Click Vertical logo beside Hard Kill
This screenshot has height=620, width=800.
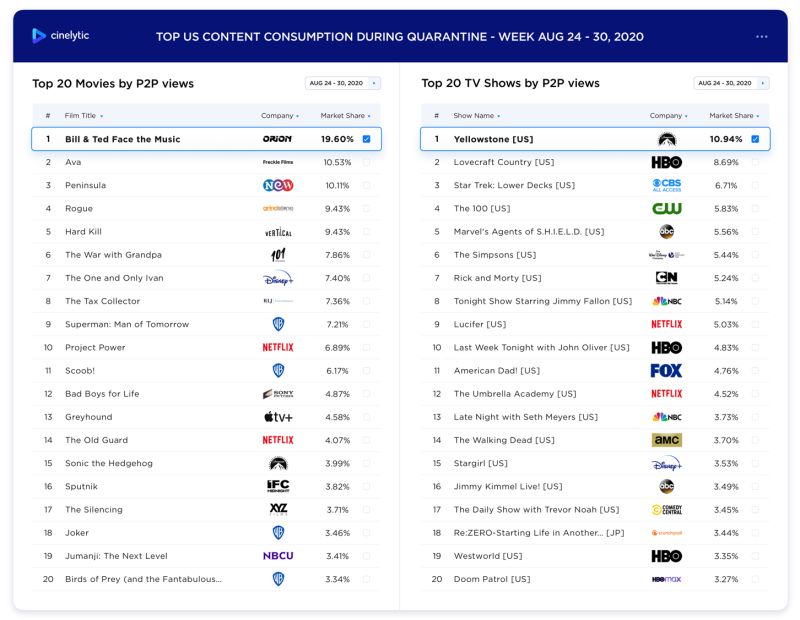click(x=278, y=232)
